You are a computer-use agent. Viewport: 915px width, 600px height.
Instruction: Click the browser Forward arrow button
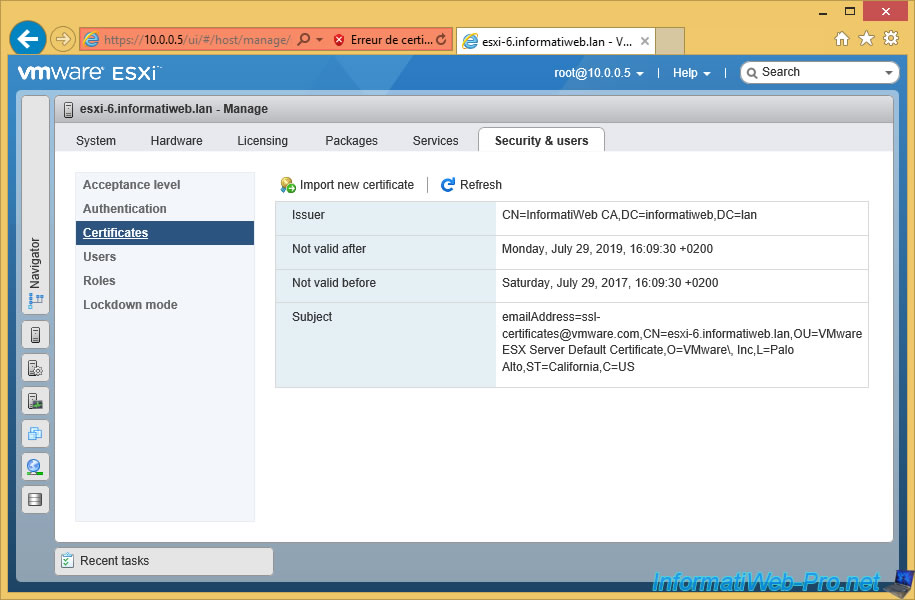62,40
